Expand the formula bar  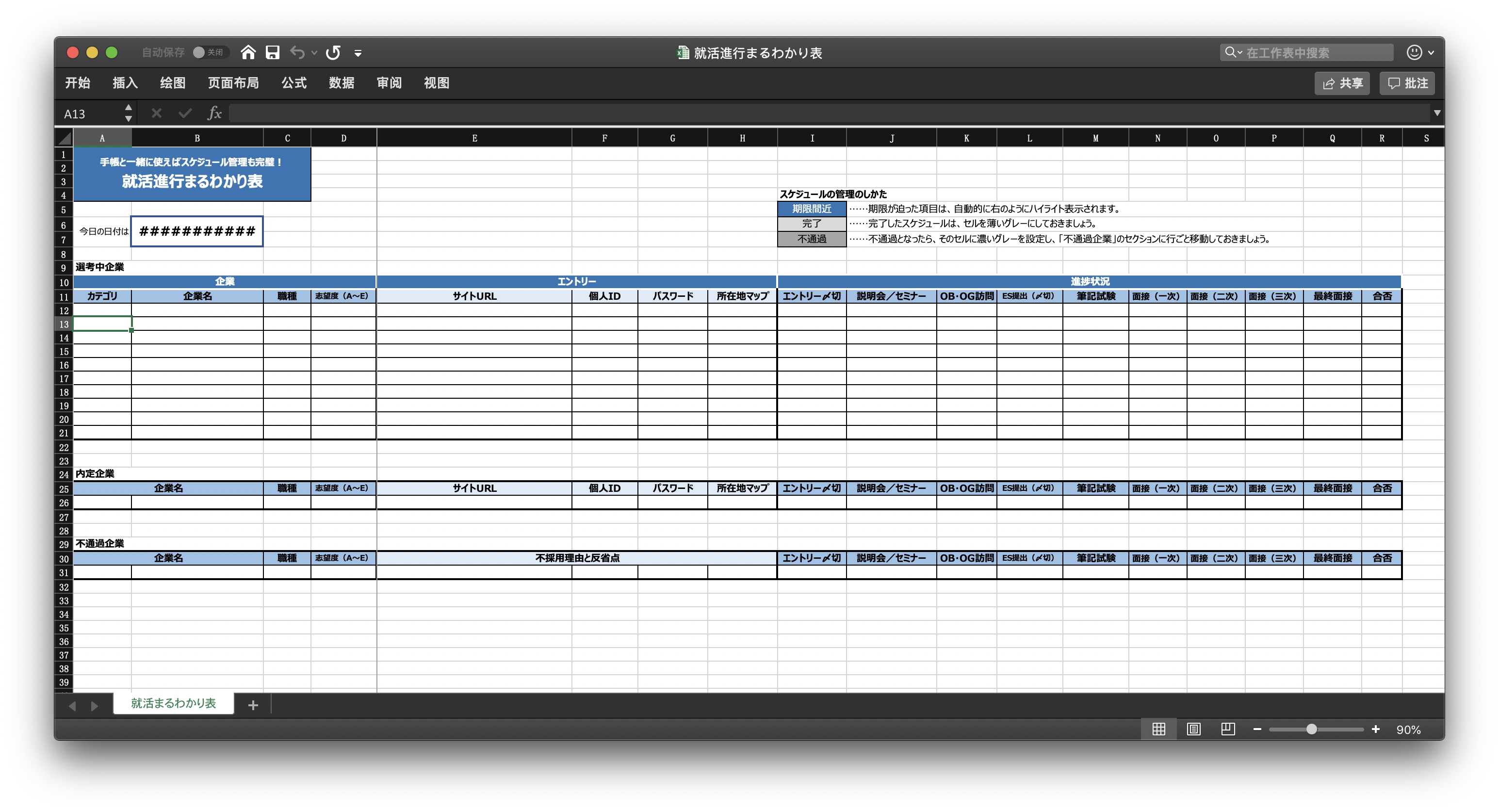click(1437, 113)
